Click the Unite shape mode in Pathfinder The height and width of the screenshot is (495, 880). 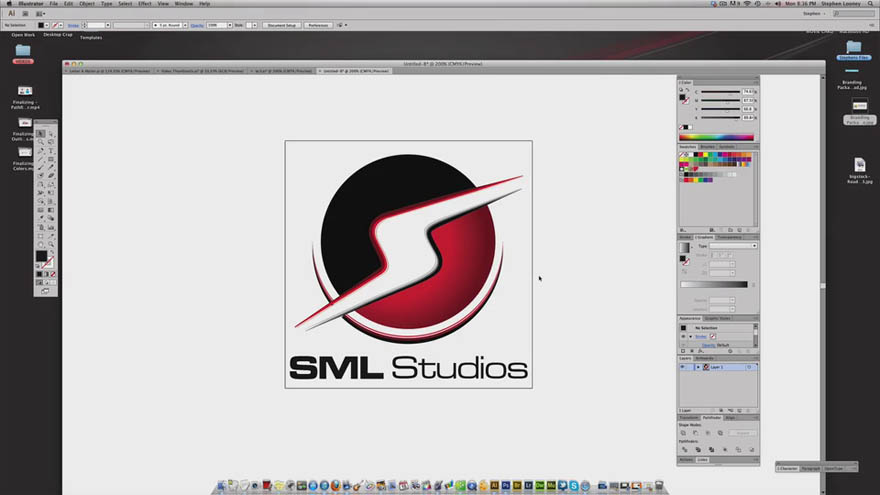coord(683,433)
